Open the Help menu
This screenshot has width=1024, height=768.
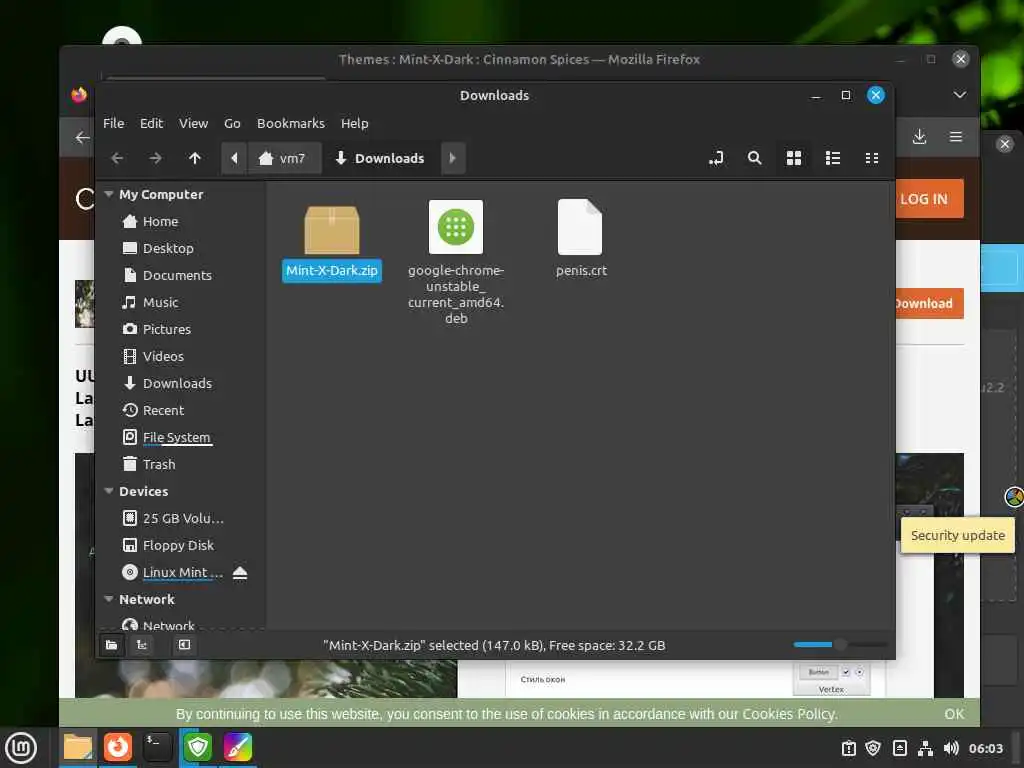pyautogui.click(x=355, y=123)
